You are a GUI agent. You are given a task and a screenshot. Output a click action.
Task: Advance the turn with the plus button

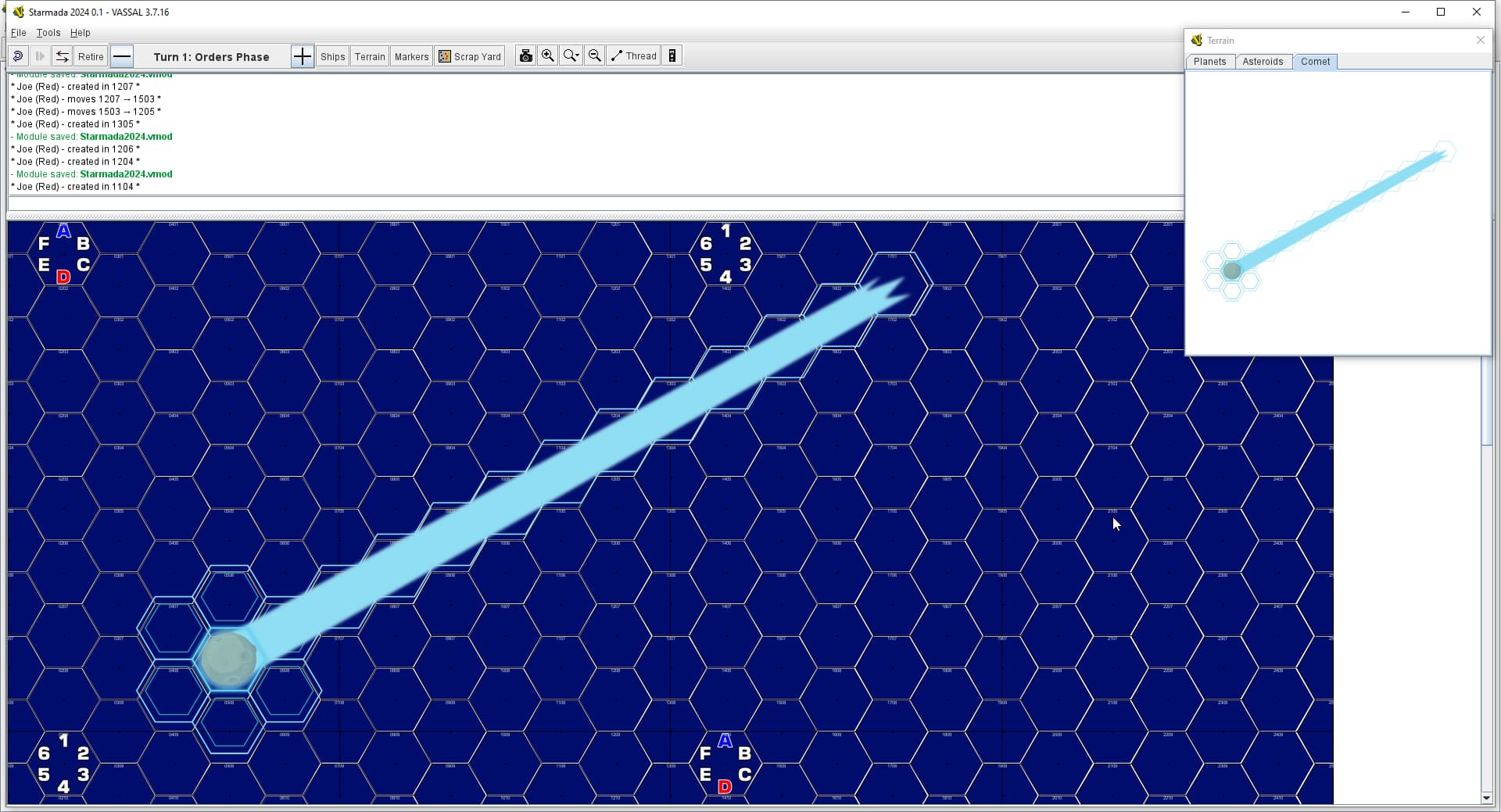pos(303,56)
